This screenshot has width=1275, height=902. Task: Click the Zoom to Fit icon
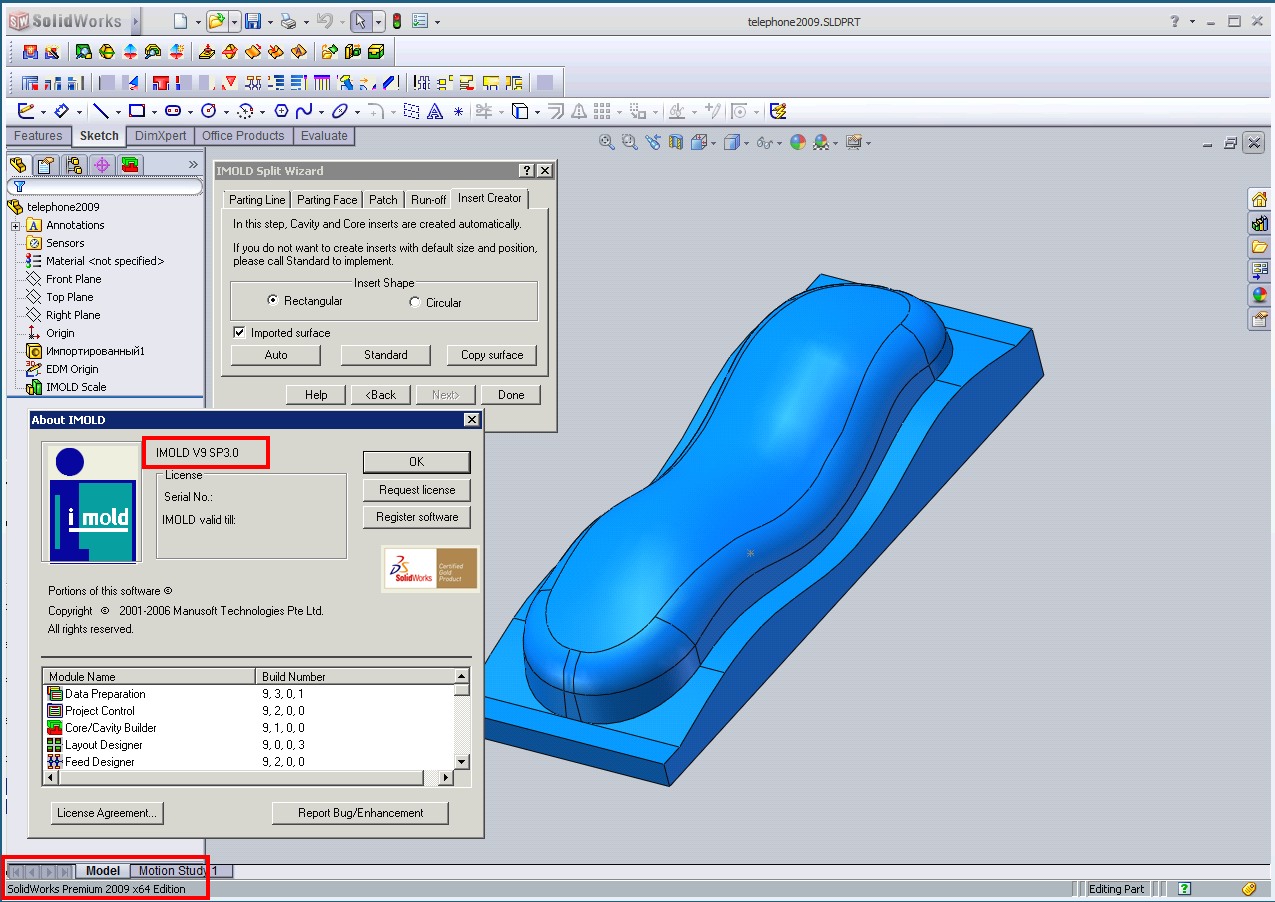coord(606,142)
